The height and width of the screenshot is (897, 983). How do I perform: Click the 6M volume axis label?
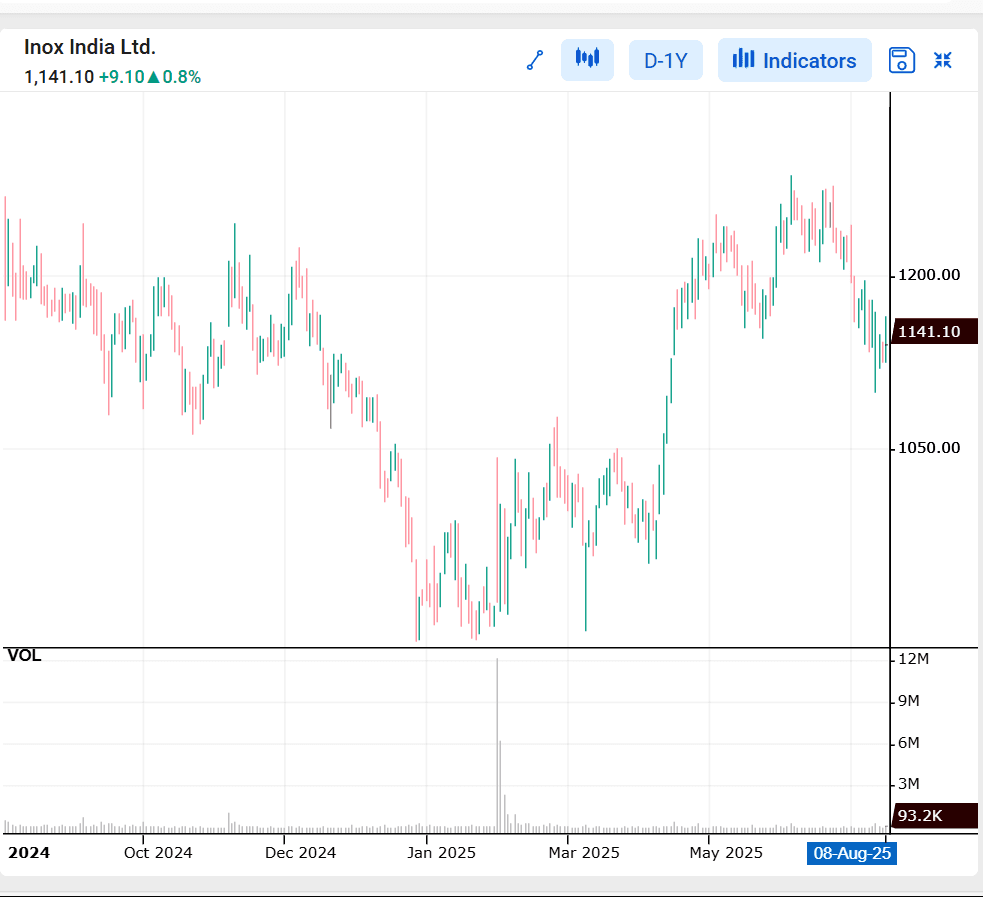click(908, 743)
